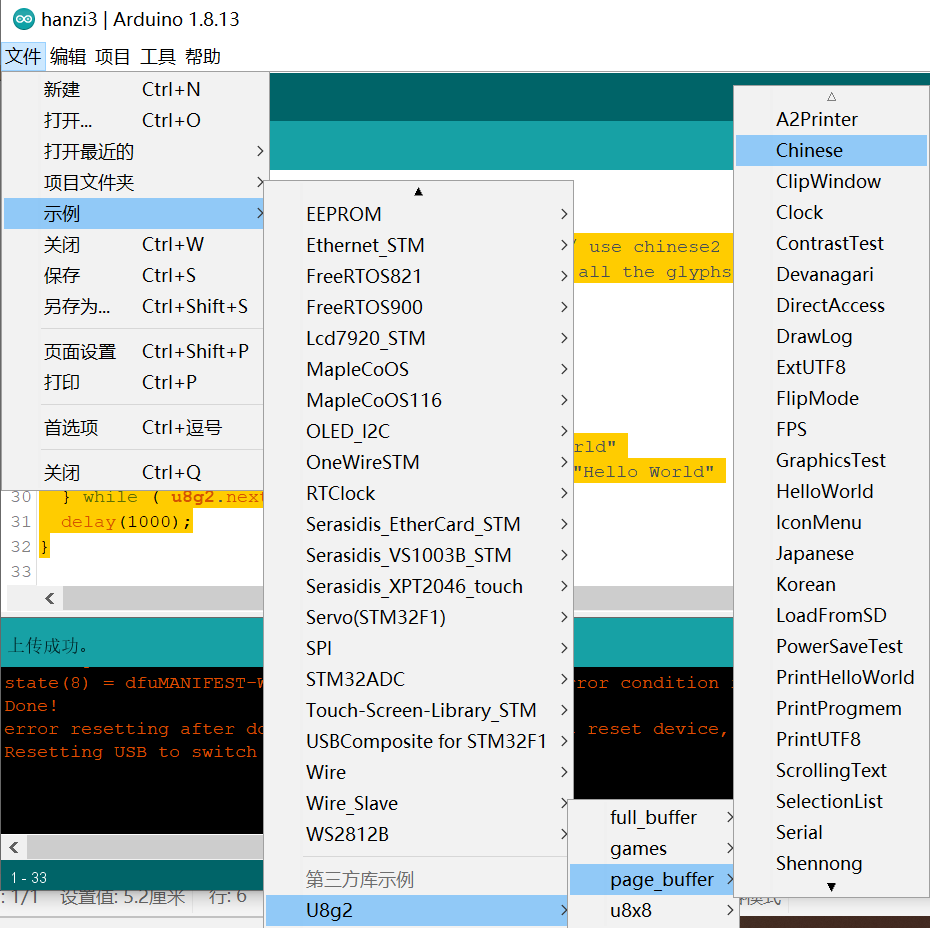Select 保存 to save the sketch

coord(63,275)
